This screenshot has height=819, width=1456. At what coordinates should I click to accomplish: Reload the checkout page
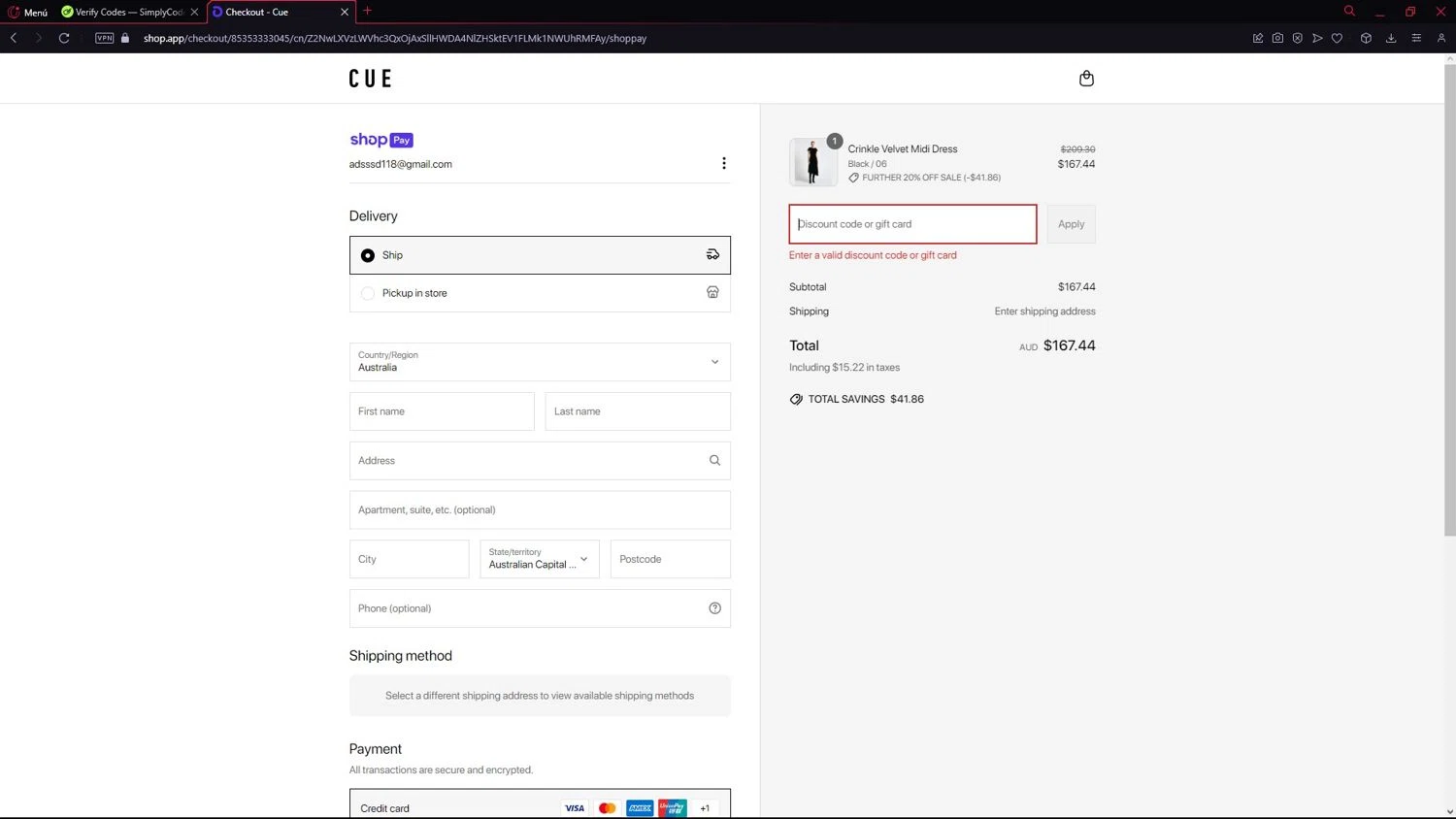64,38
